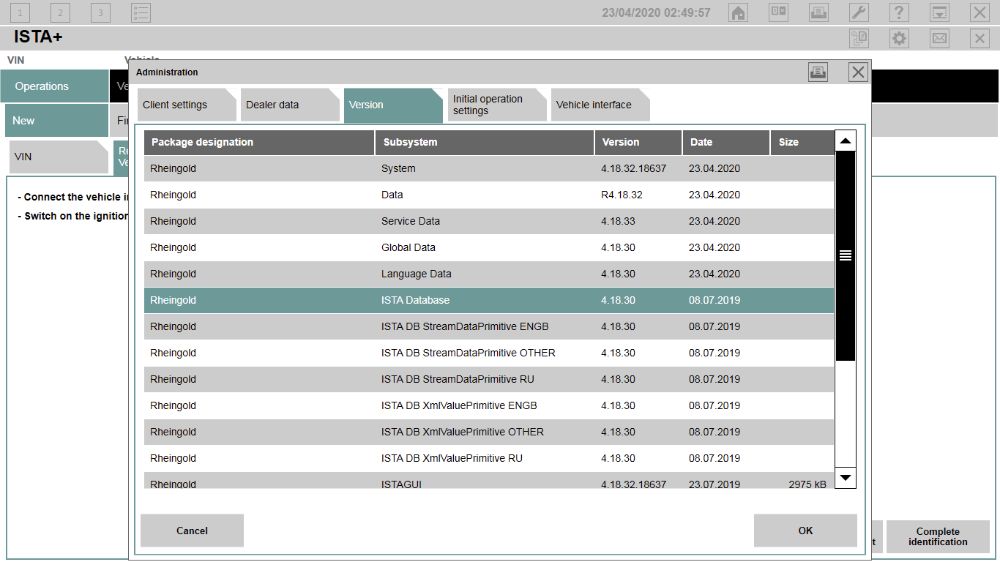Click the home icon in top toolbar
Viewport: 1000px width, 562px height.
tap(738, 13)
